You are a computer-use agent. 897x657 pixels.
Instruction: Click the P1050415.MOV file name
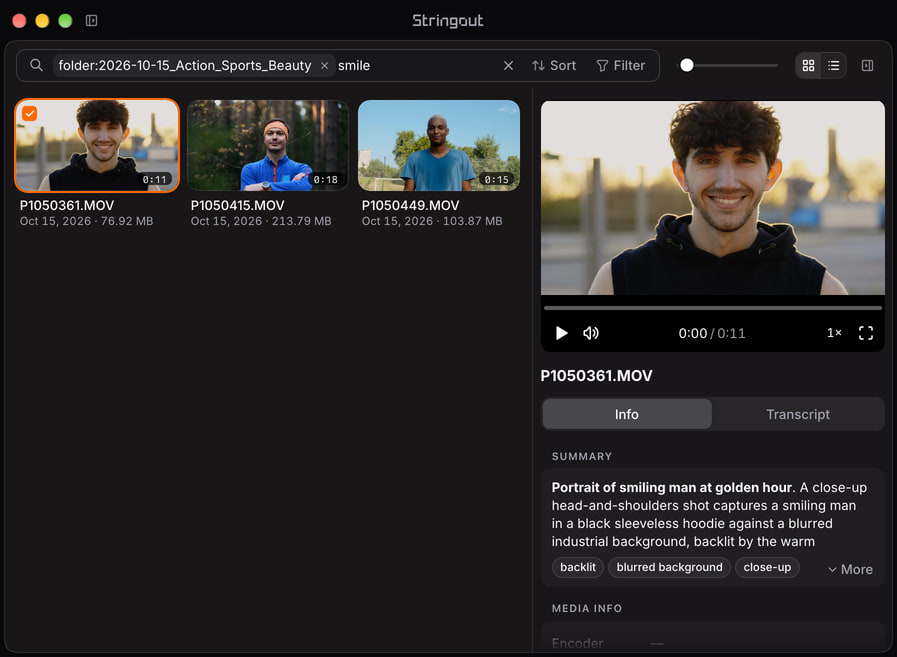(237, 205)
